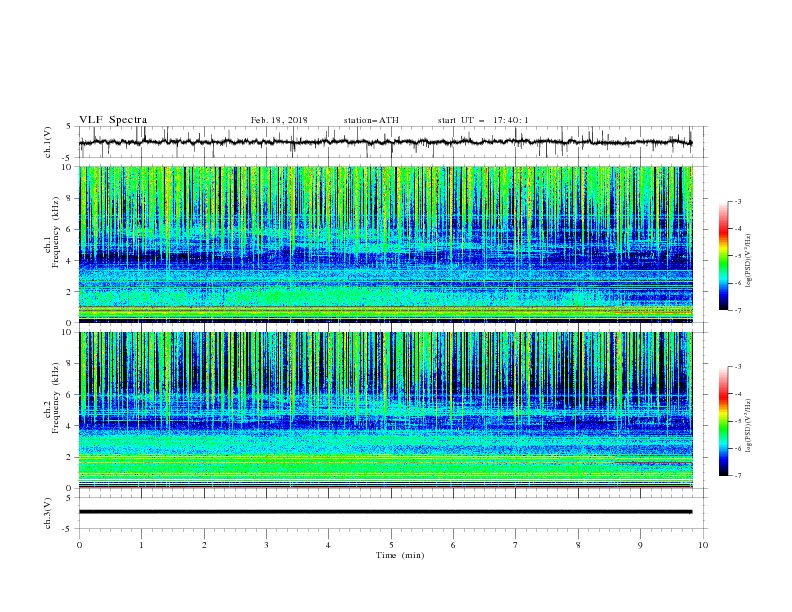Viewport: 792px width, 612px height.
Task: Click the "ch.1(V)" axis label
Action: 48,142
